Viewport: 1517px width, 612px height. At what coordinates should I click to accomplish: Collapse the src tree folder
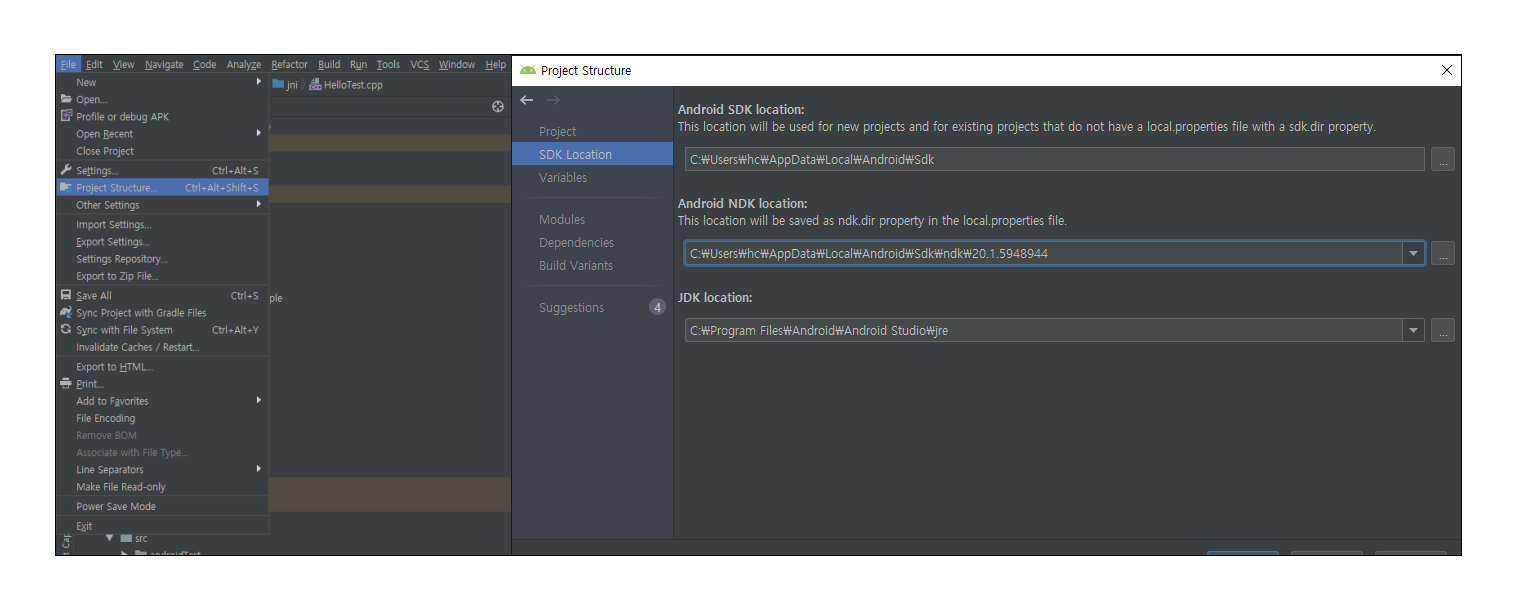pyautogui.click(x=110, y=538)
